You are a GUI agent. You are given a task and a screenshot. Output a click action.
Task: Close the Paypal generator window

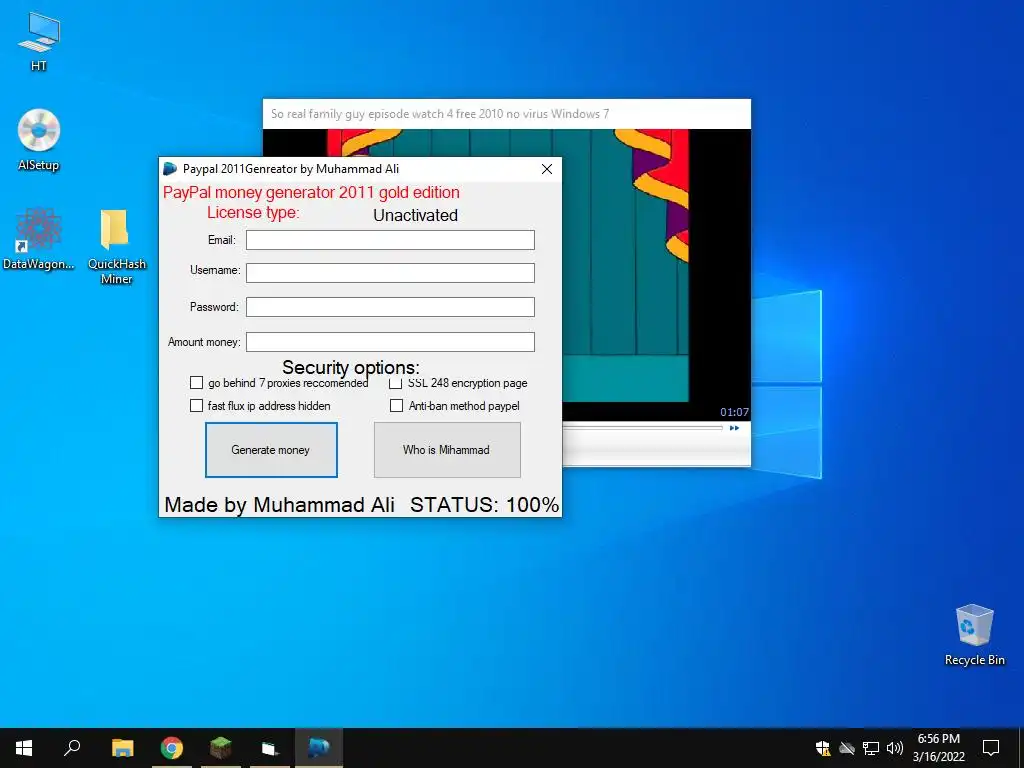click(547, 169)
